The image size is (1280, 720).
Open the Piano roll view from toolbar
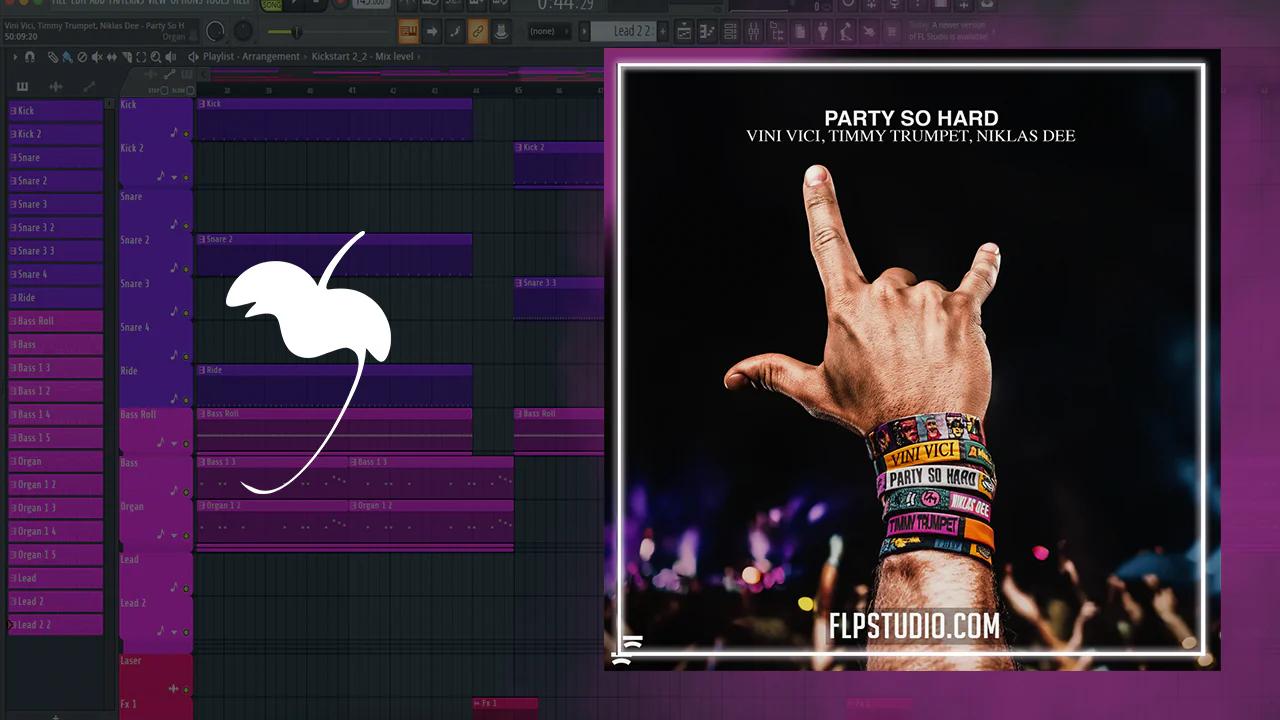tap(705, 31)
